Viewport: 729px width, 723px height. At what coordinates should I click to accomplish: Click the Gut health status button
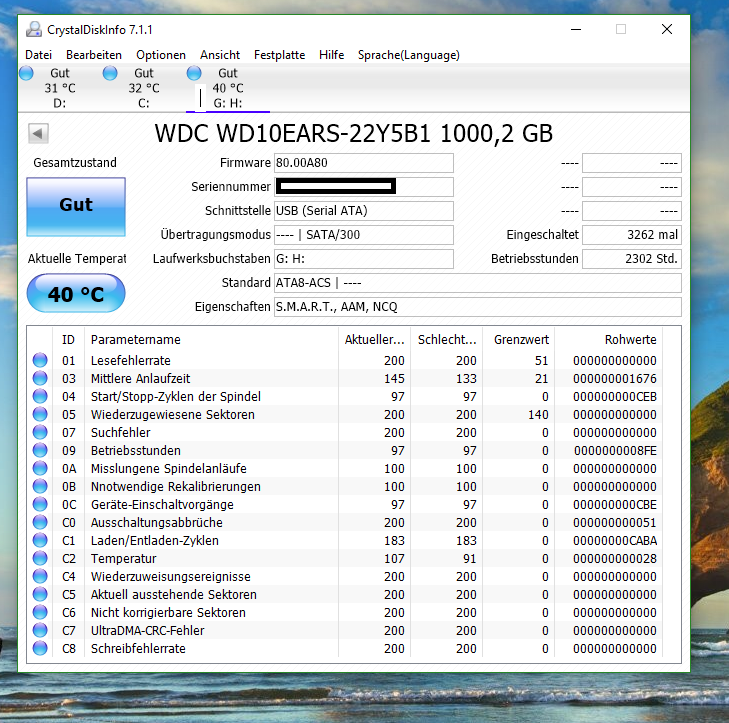76,206
